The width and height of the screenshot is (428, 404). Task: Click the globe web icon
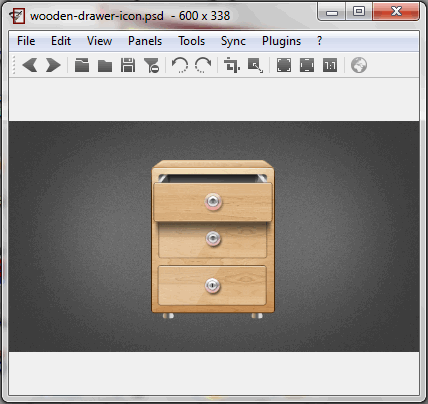[359, 65]
